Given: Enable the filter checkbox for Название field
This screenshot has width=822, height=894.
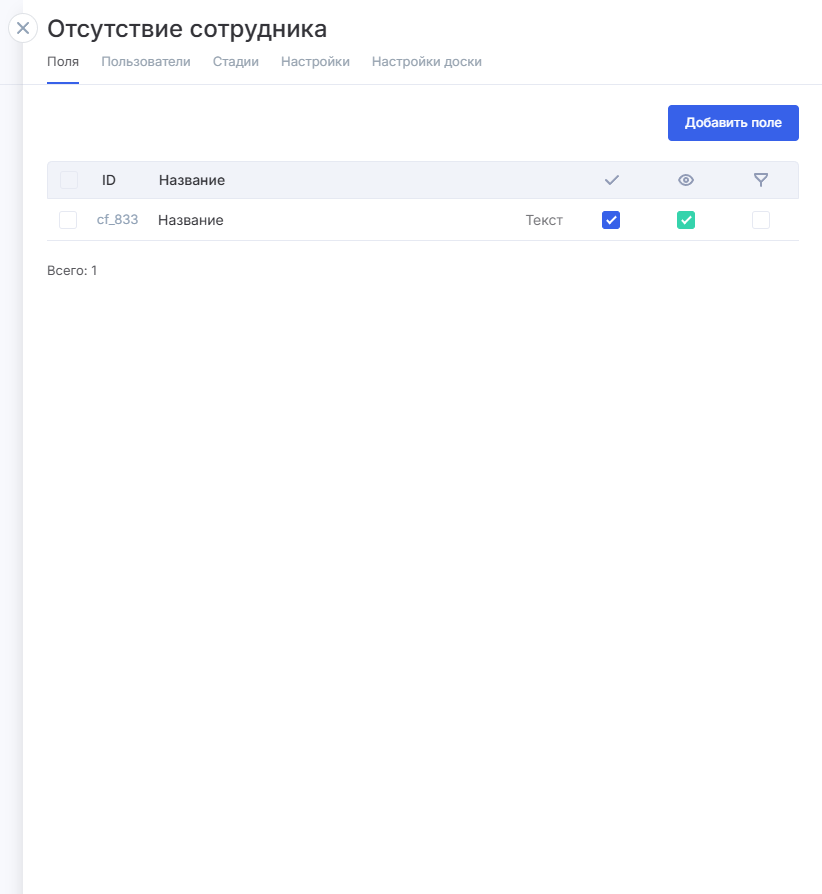Looking at the screenshot, I should pos(761,220).
